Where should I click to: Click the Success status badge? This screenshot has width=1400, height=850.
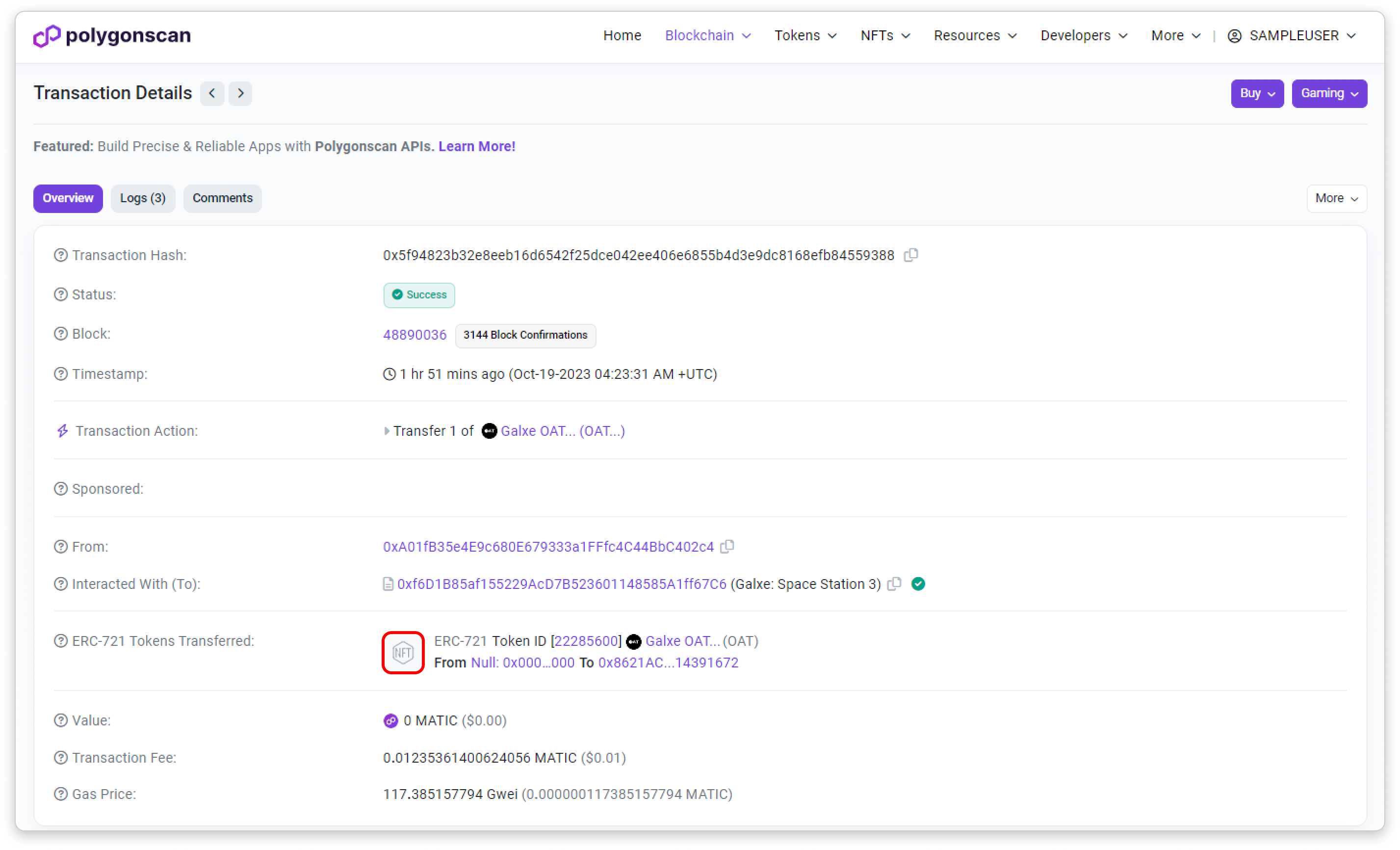click(x=419, y=295)
